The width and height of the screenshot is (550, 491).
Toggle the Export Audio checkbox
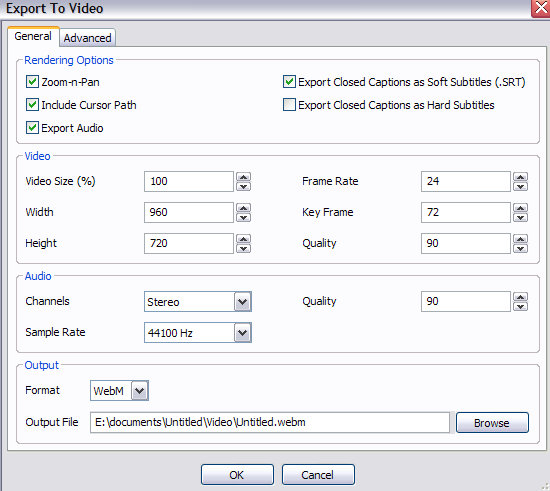coord(32,128)
